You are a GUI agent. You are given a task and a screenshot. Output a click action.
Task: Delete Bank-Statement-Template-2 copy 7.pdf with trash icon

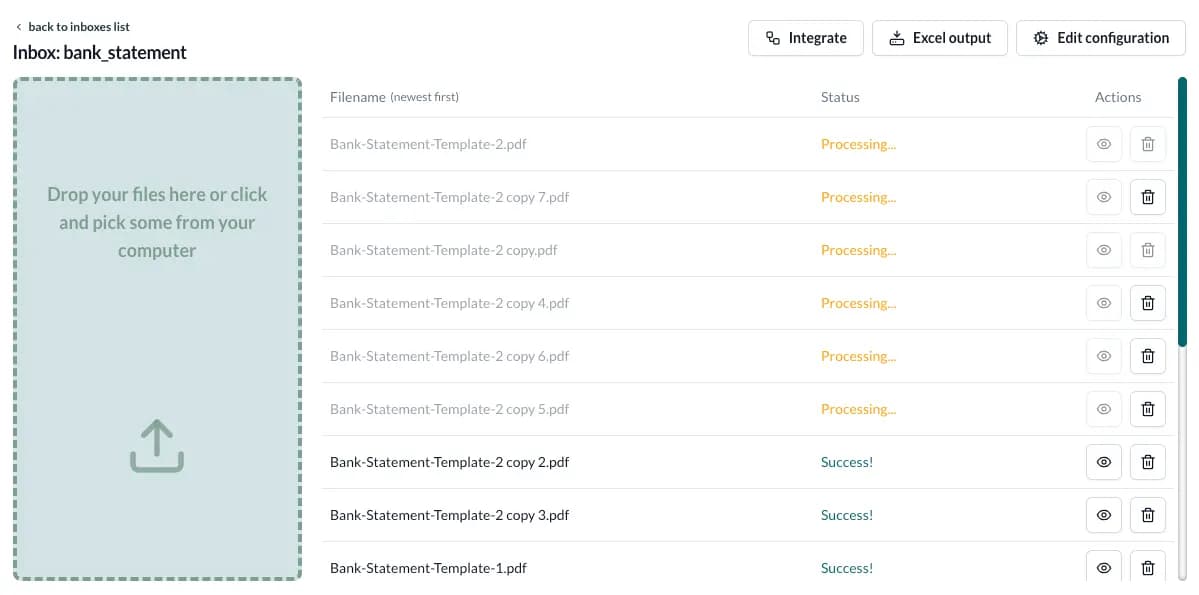[1147, 197]
